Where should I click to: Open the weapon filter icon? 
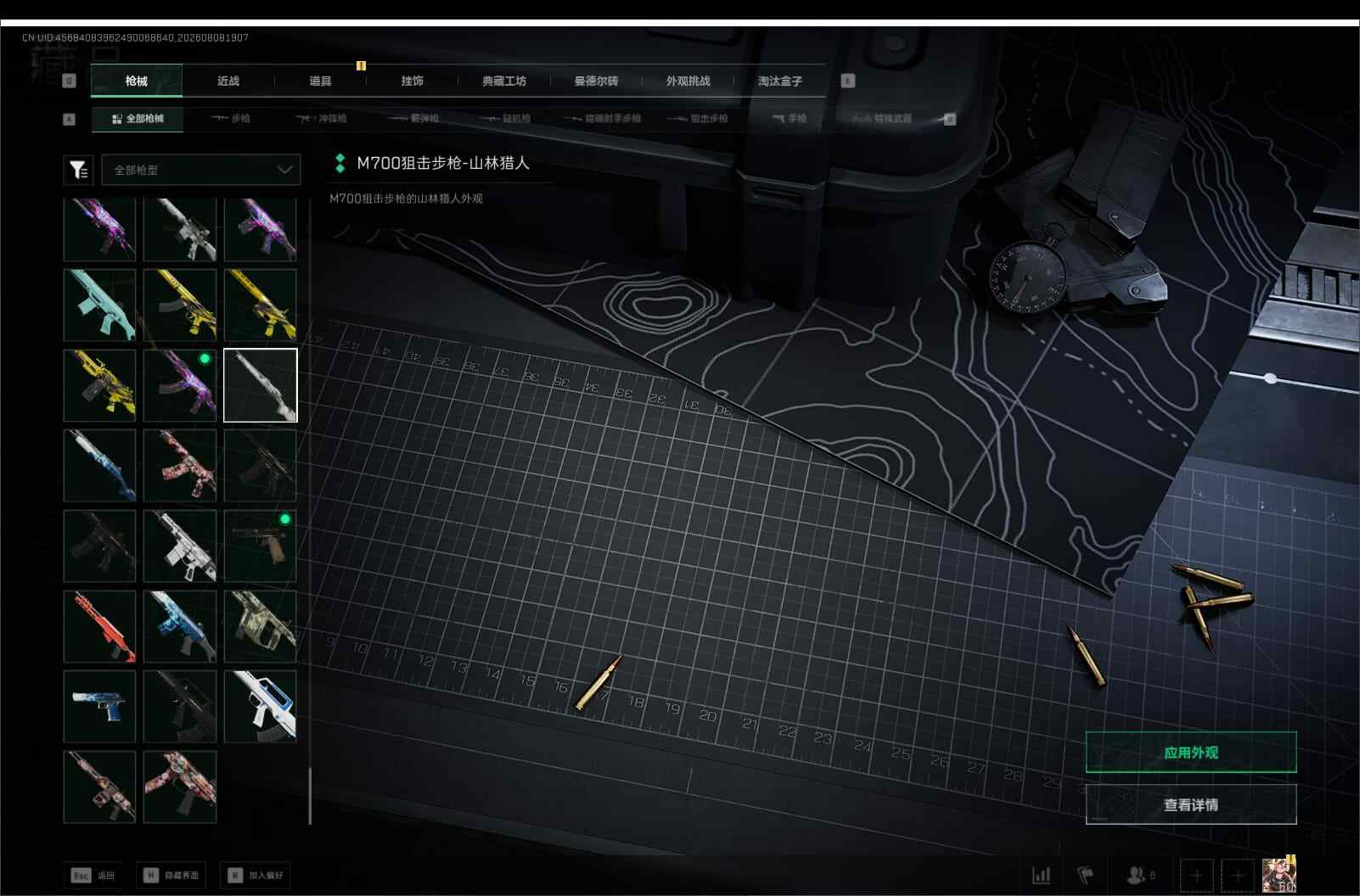[x=79, y=170]
